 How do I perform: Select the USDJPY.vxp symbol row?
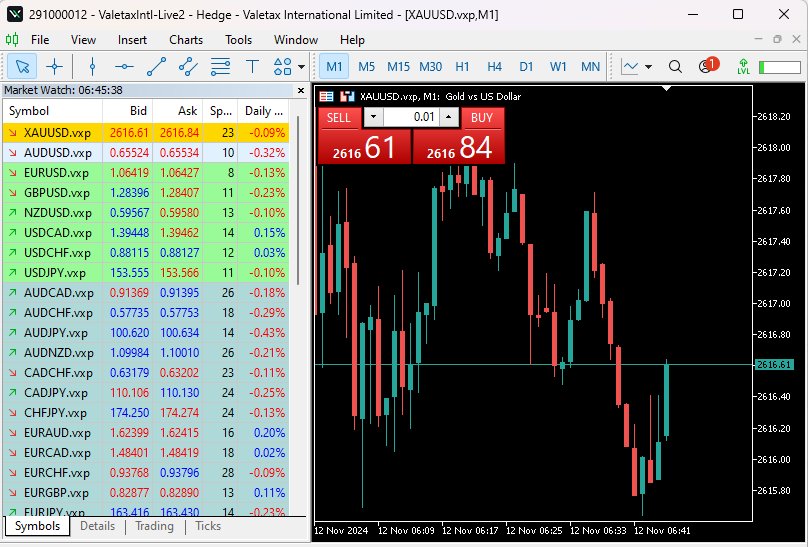[146, 272]
